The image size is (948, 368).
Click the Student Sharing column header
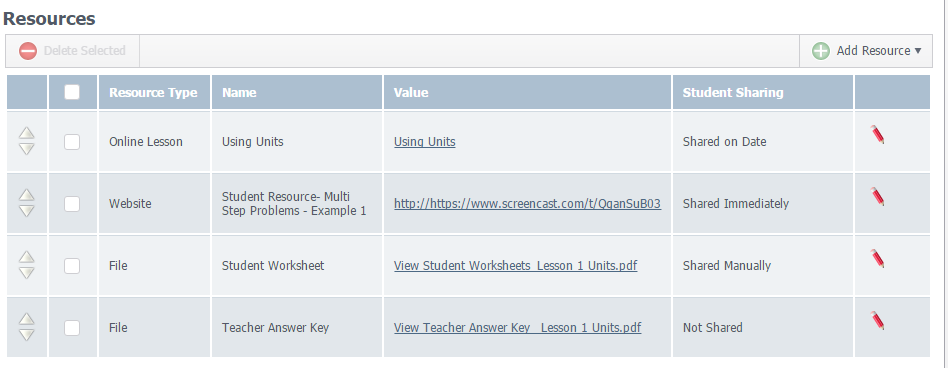pyautogui.click(x=733, y=92)
